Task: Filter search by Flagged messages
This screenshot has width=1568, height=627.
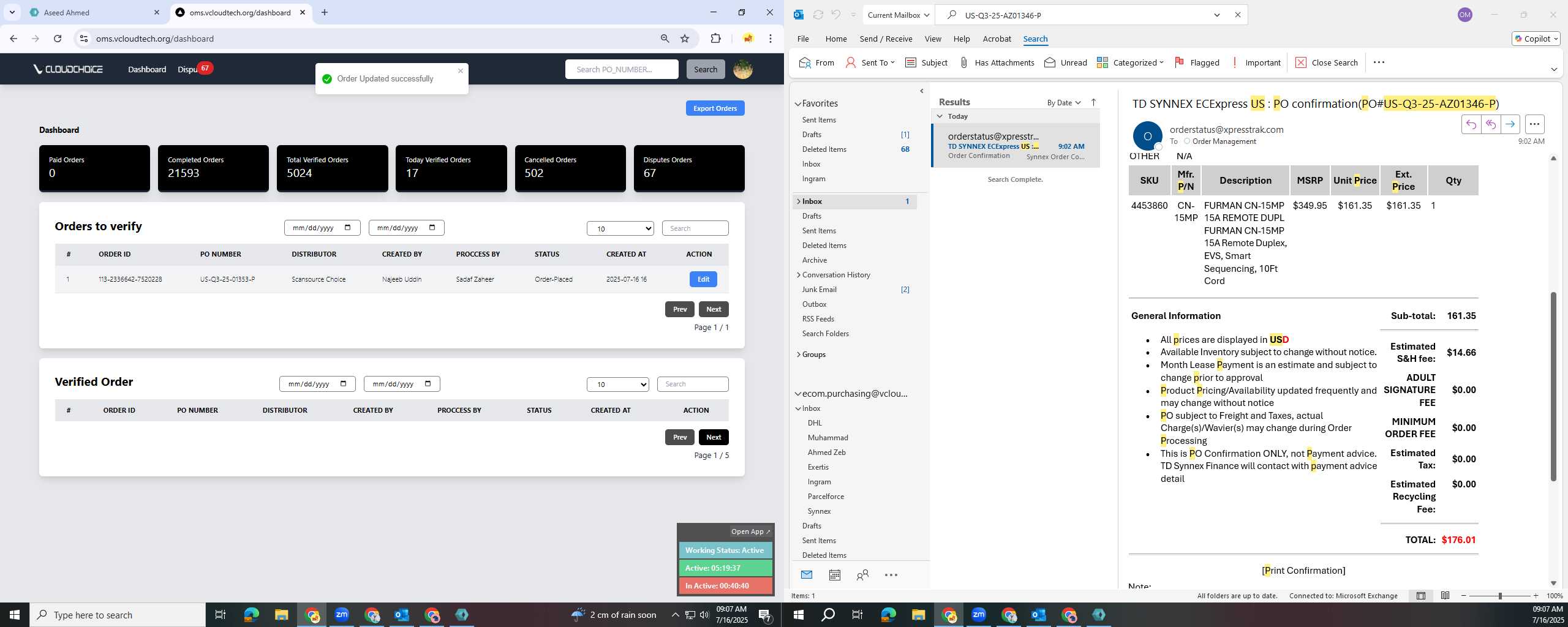Action: [x=1197, y=62]
